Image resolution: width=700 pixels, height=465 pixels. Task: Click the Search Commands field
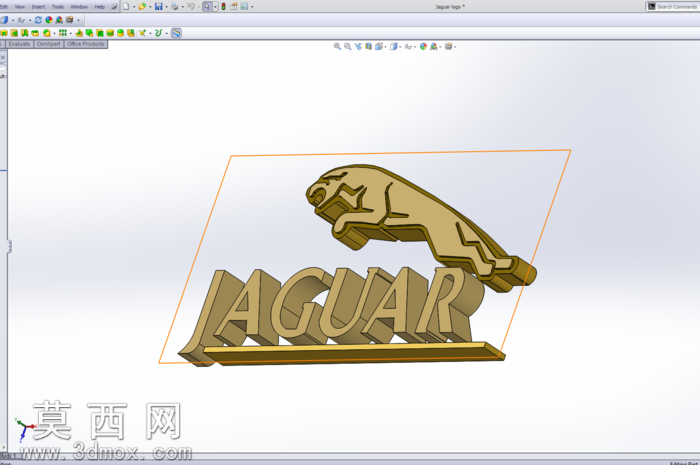pos(674,7)
